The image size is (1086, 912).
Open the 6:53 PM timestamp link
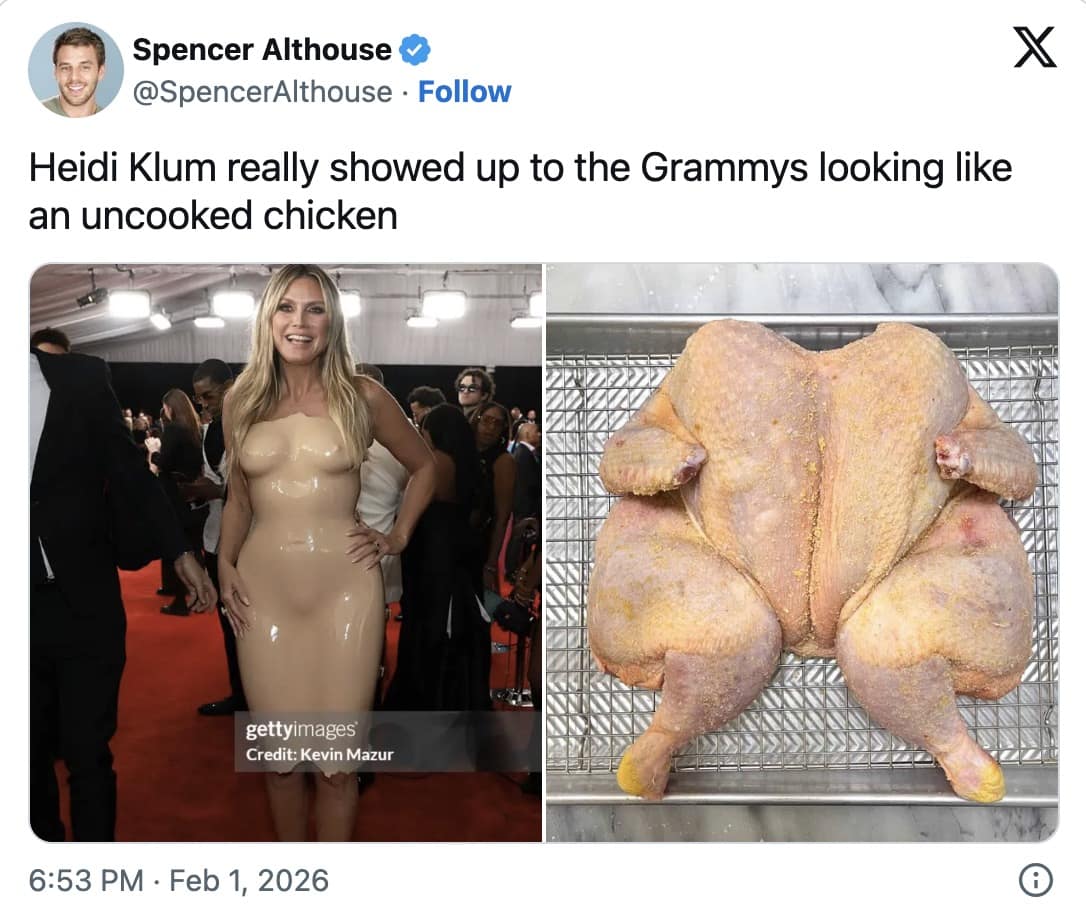[x=86, y=881]
